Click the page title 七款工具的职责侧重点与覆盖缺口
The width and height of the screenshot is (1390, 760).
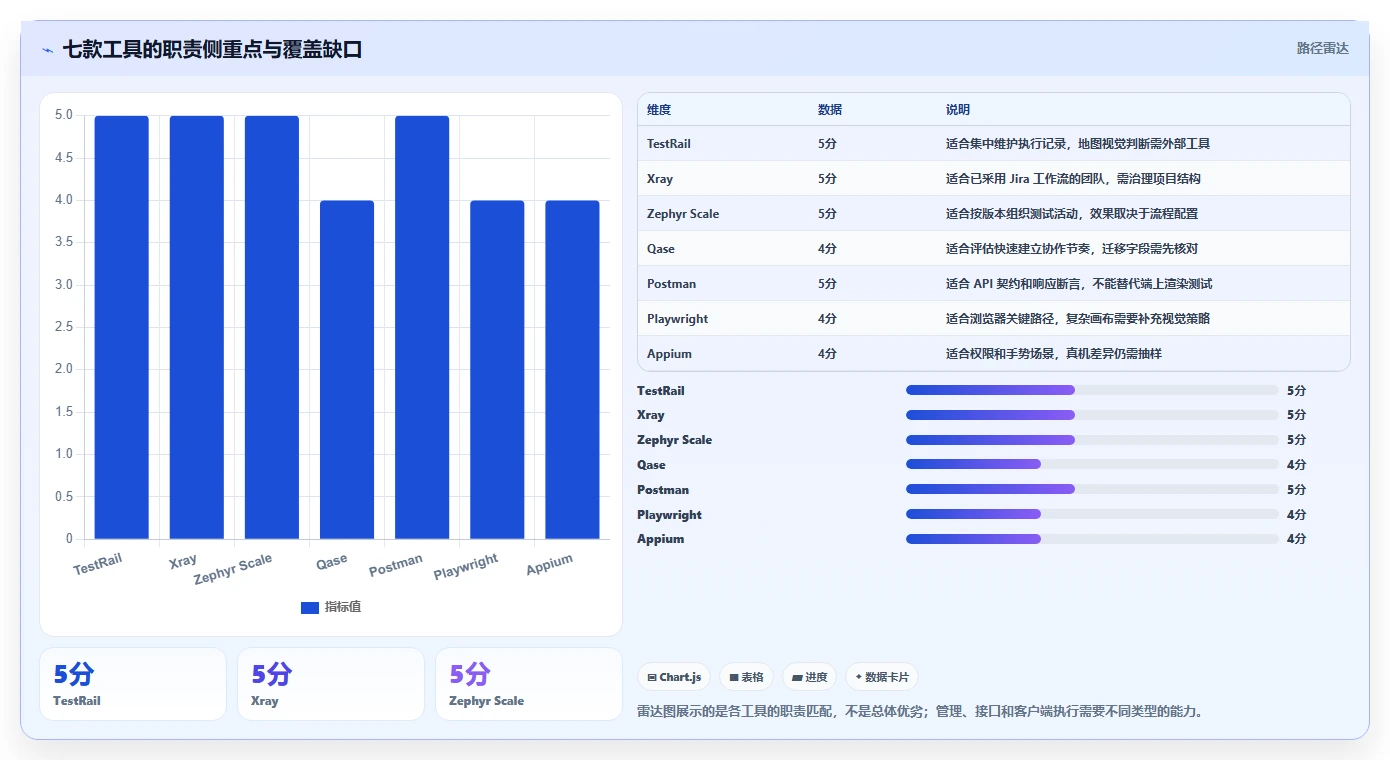point(212,49)
